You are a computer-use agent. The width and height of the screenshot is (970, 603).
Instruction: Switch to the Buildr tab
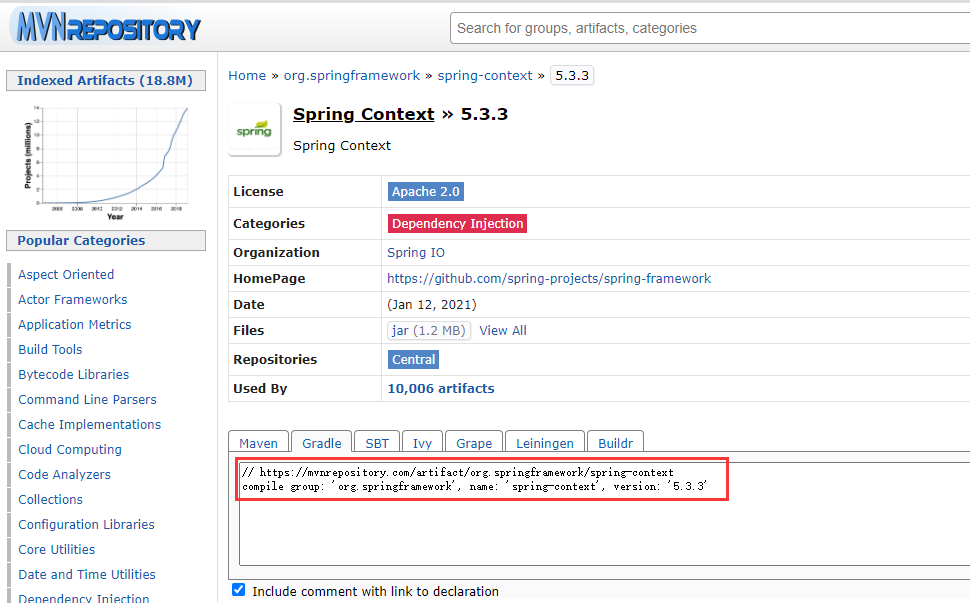(616, 443)
